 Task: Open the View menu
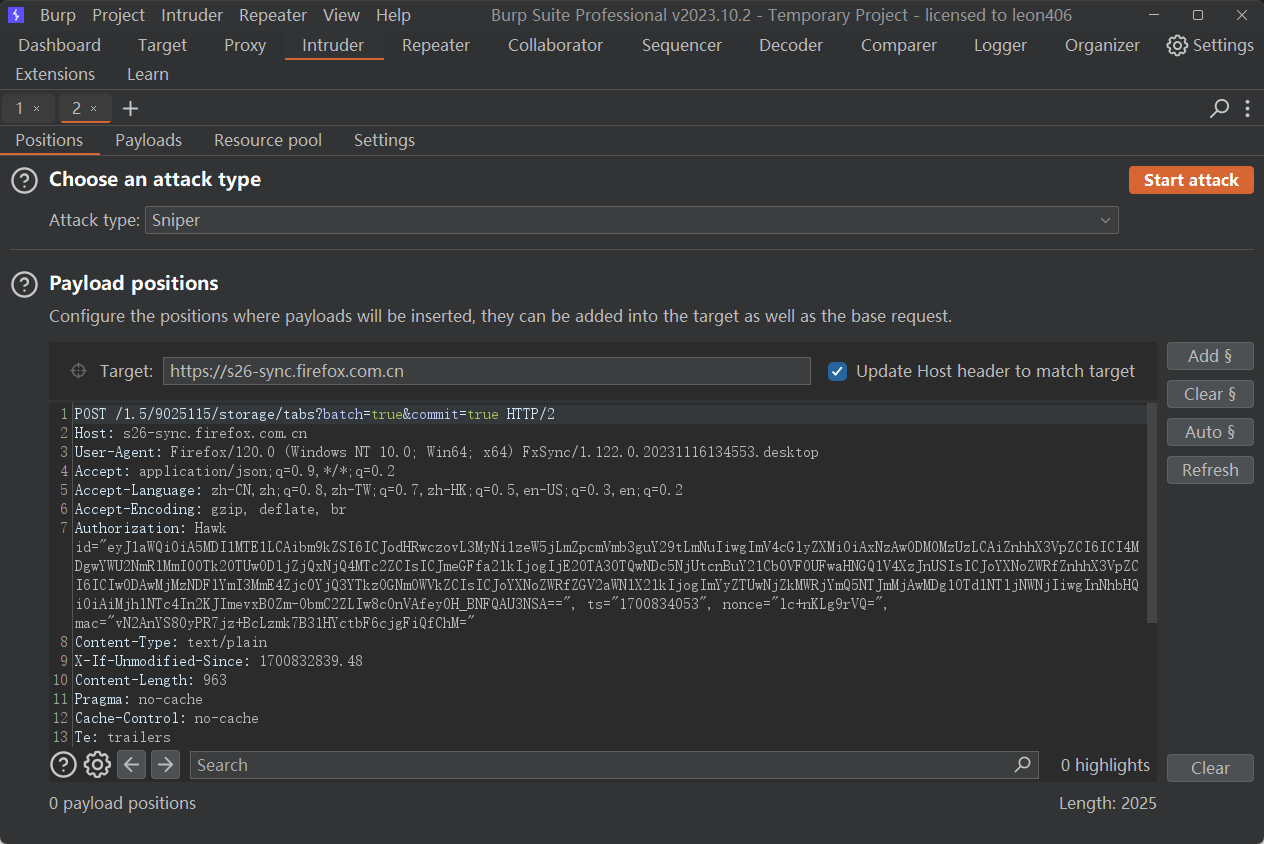(x=341, y=15)
